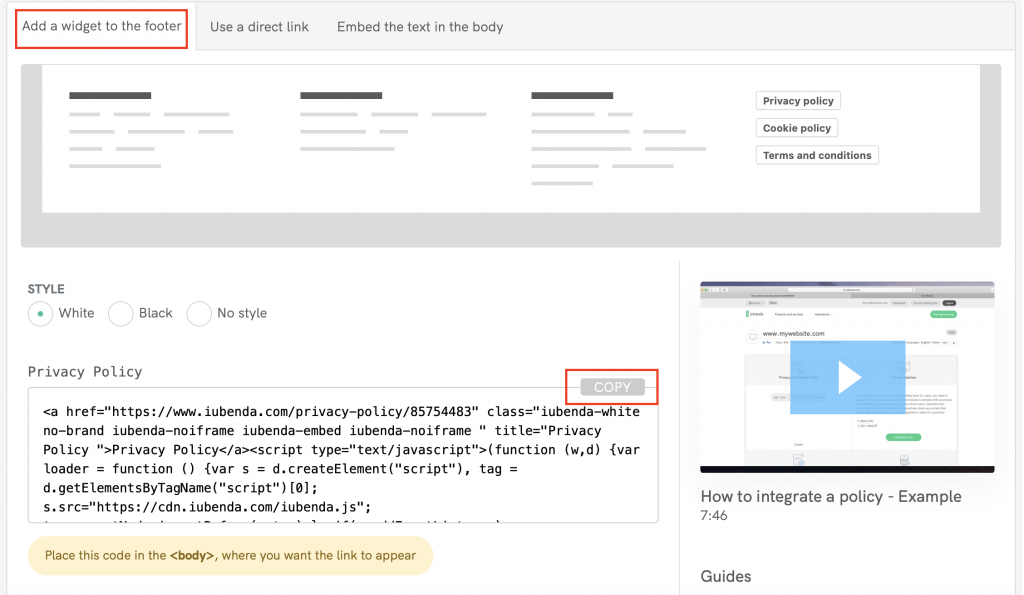Click the Guides section heading
Viewport: 1024px width, 595px height.
pos(726,576)
